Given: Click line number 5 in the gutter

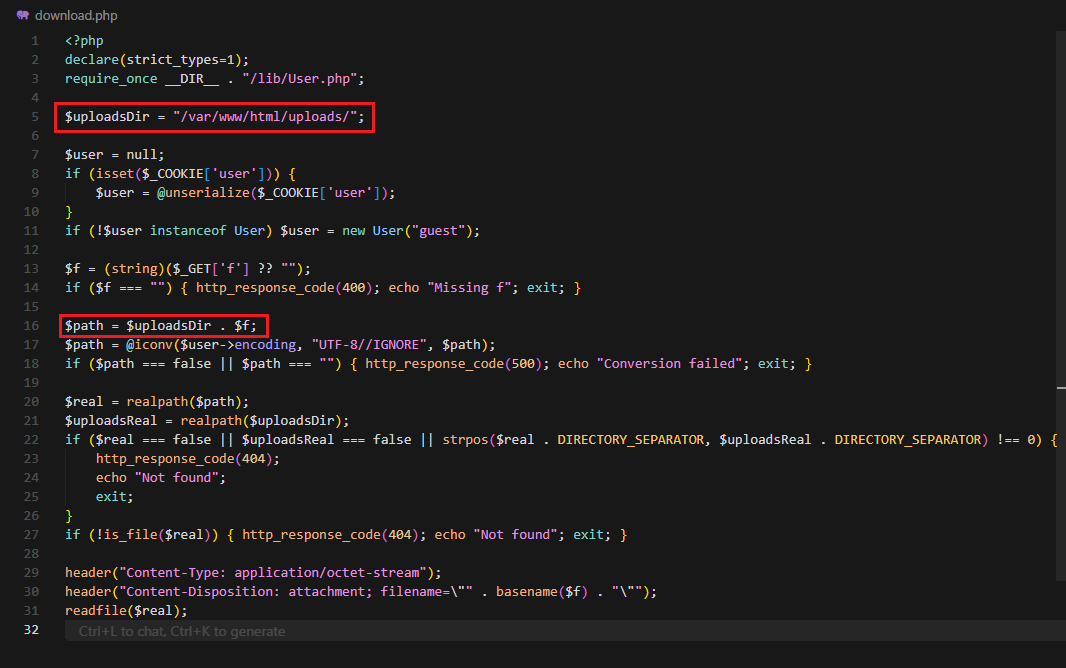Looking at the screenshot, I should (x=34, y=117).
